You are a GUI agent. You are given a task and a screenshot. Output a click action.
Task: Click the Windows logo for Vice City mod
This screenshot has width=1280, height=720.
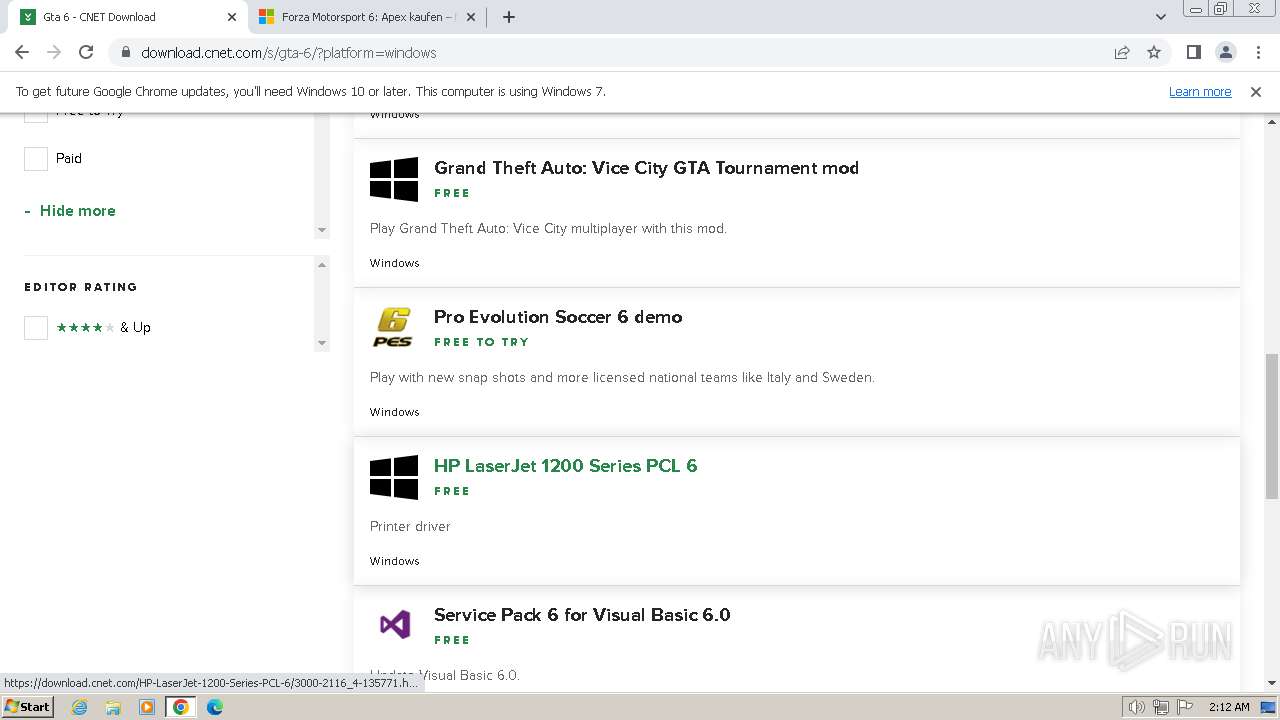click(394, 180)
